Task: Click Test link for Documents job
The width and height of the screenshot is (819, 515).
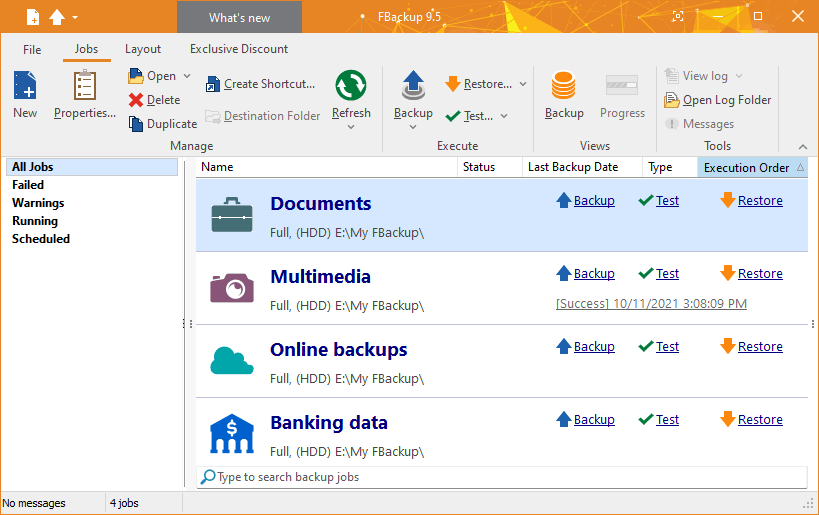Action: 667,201
